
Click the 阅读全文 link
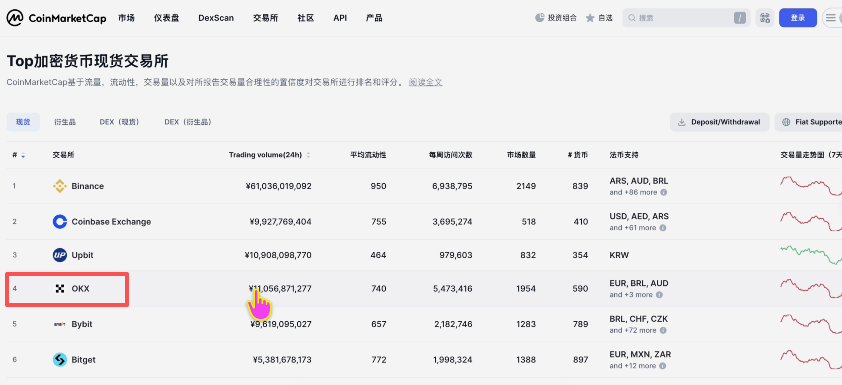pos(425,82)
